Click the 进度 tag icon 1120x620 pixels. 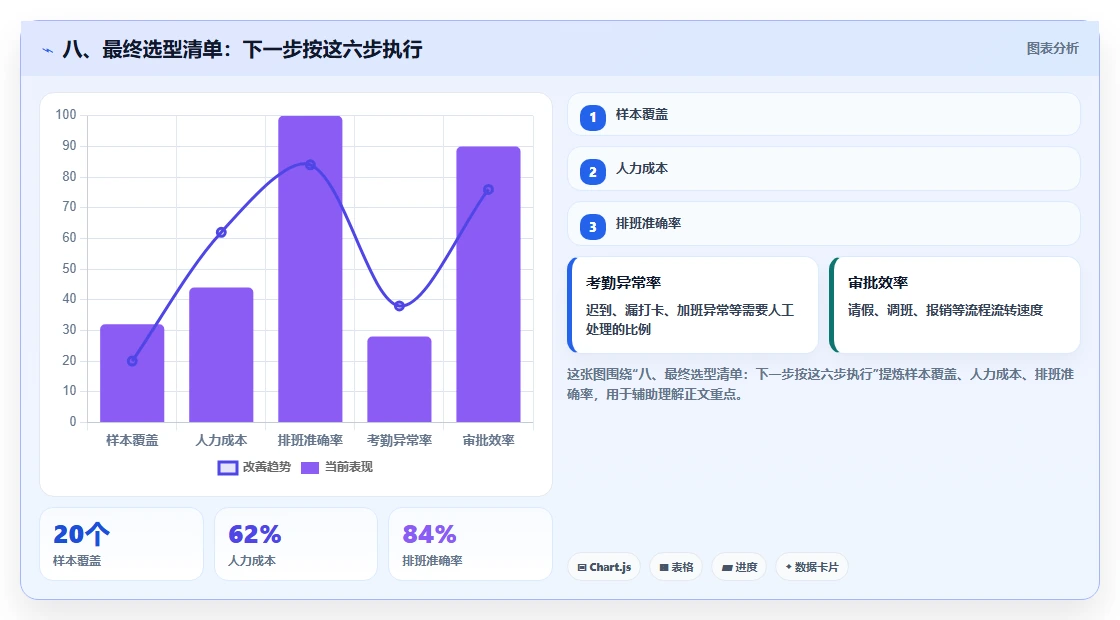click(727, 568)
